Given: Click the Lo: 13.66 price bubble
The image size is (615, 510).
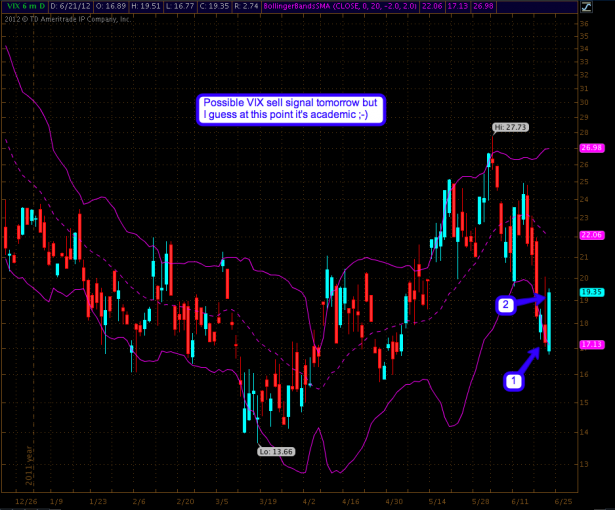Looking at the screenshot, I should (x=274, y=451).
